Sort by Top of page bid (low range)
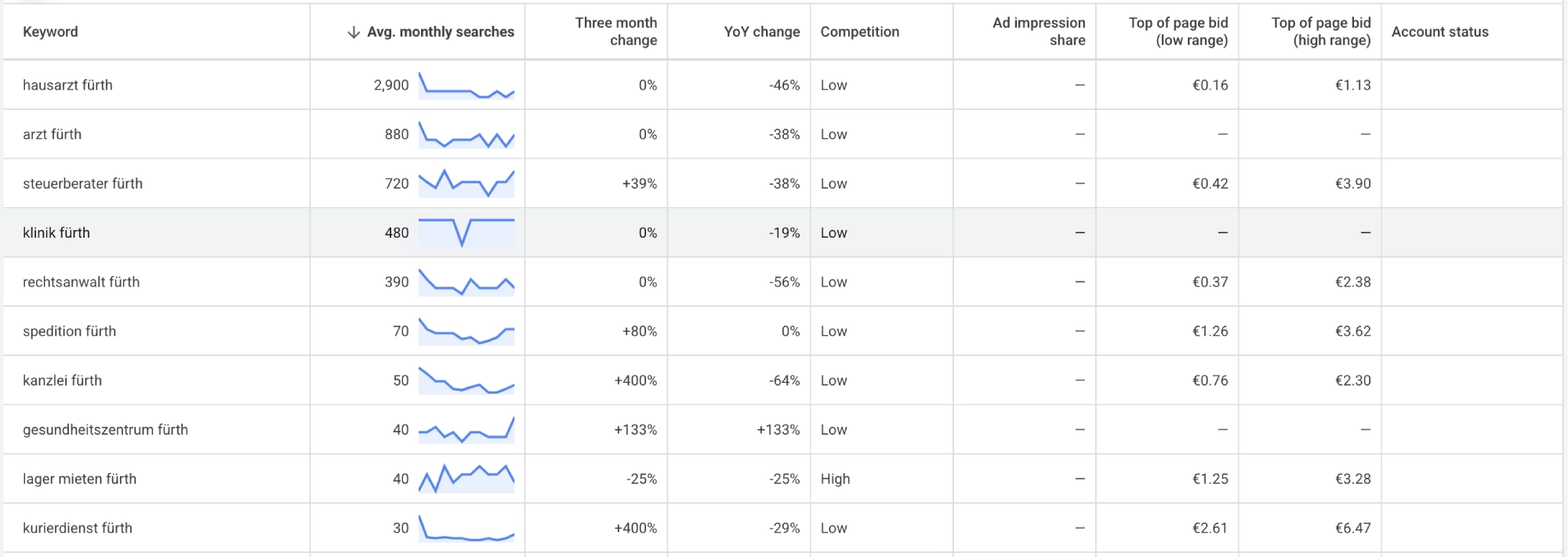This screenshot has width=1568, height=557. tap(1178, 31)
